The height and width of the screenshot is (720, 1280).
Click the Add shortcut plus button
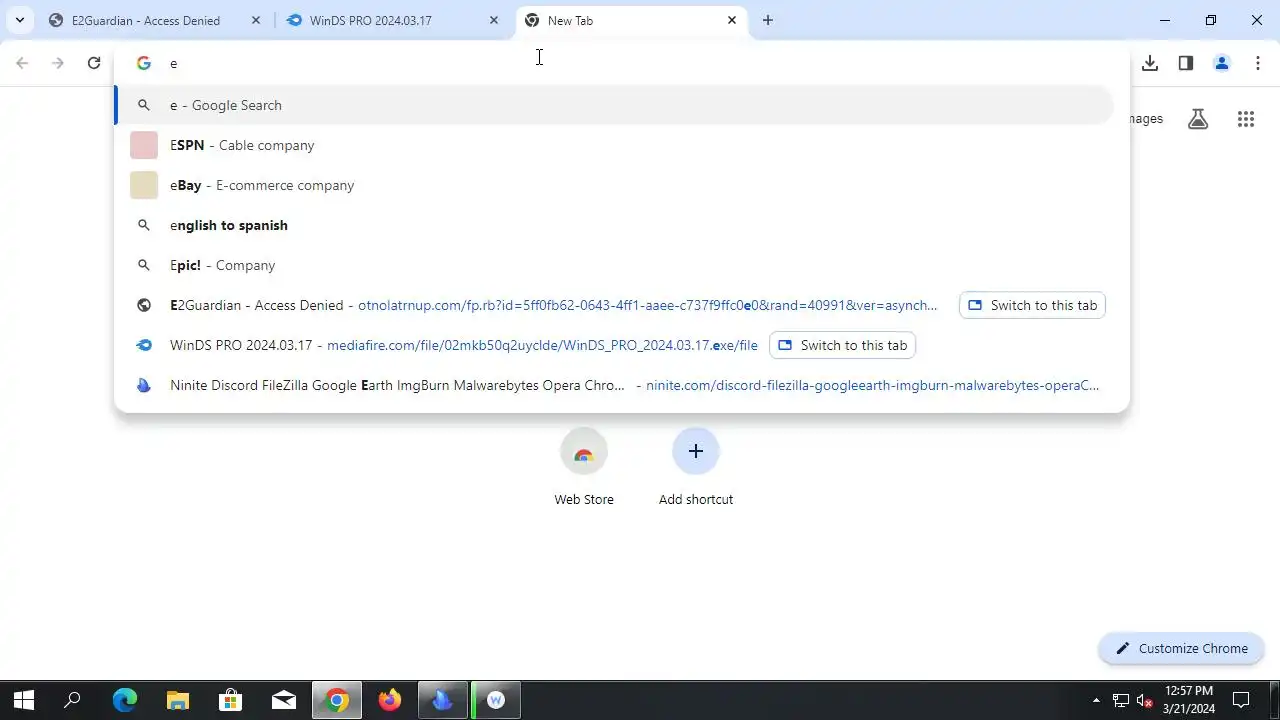(696, 451)
